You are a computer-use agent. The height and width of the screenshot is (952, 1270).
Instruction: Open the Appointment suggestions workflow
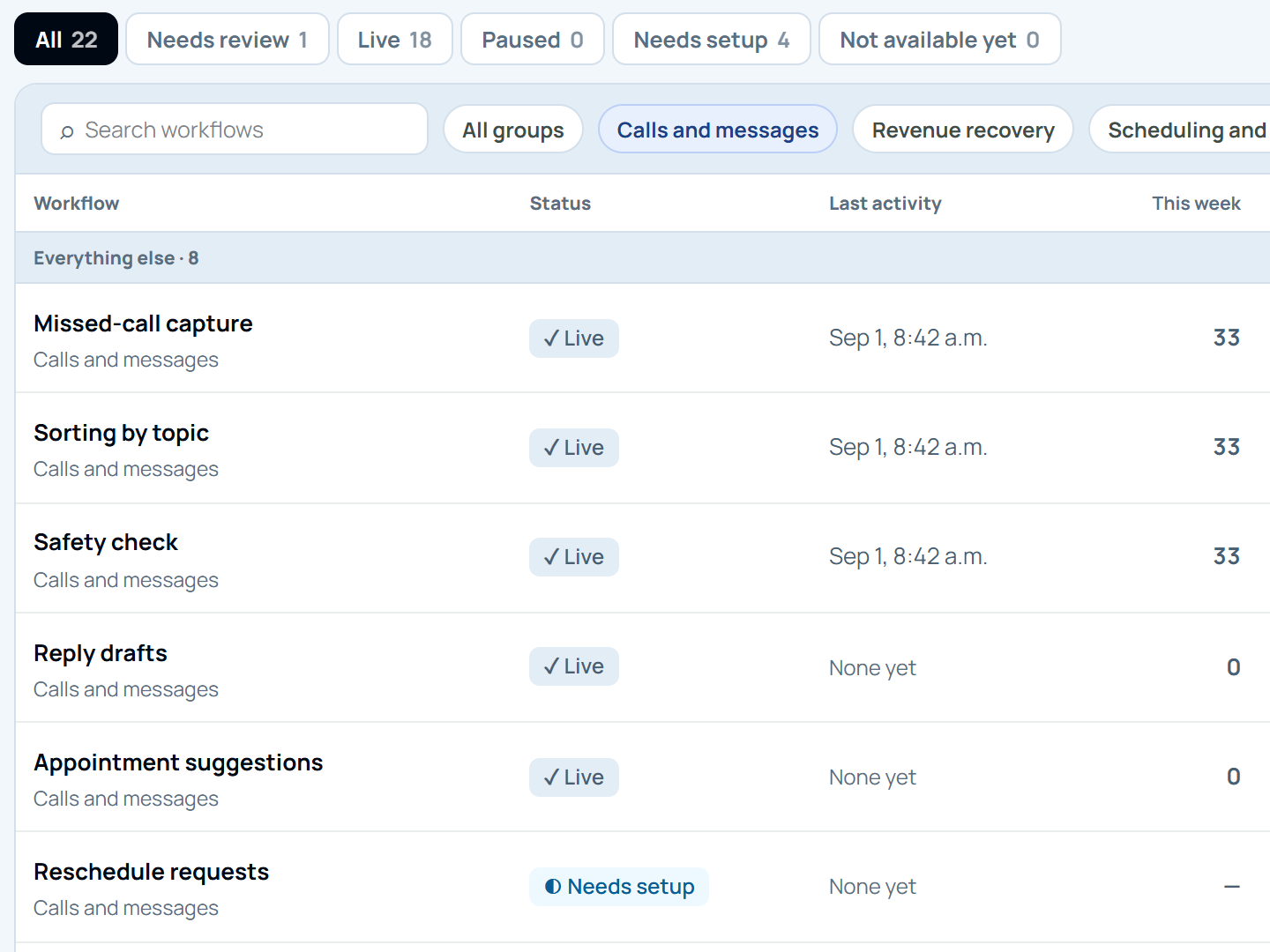pos(178,762)
